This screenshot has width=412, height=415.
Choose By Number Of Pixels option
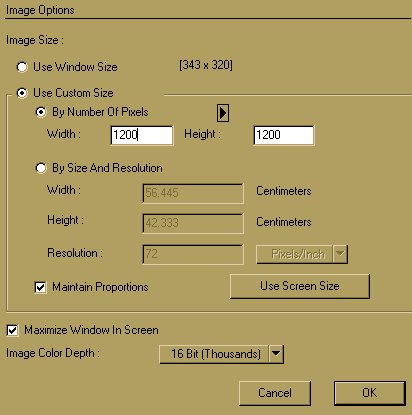[41, 112]
